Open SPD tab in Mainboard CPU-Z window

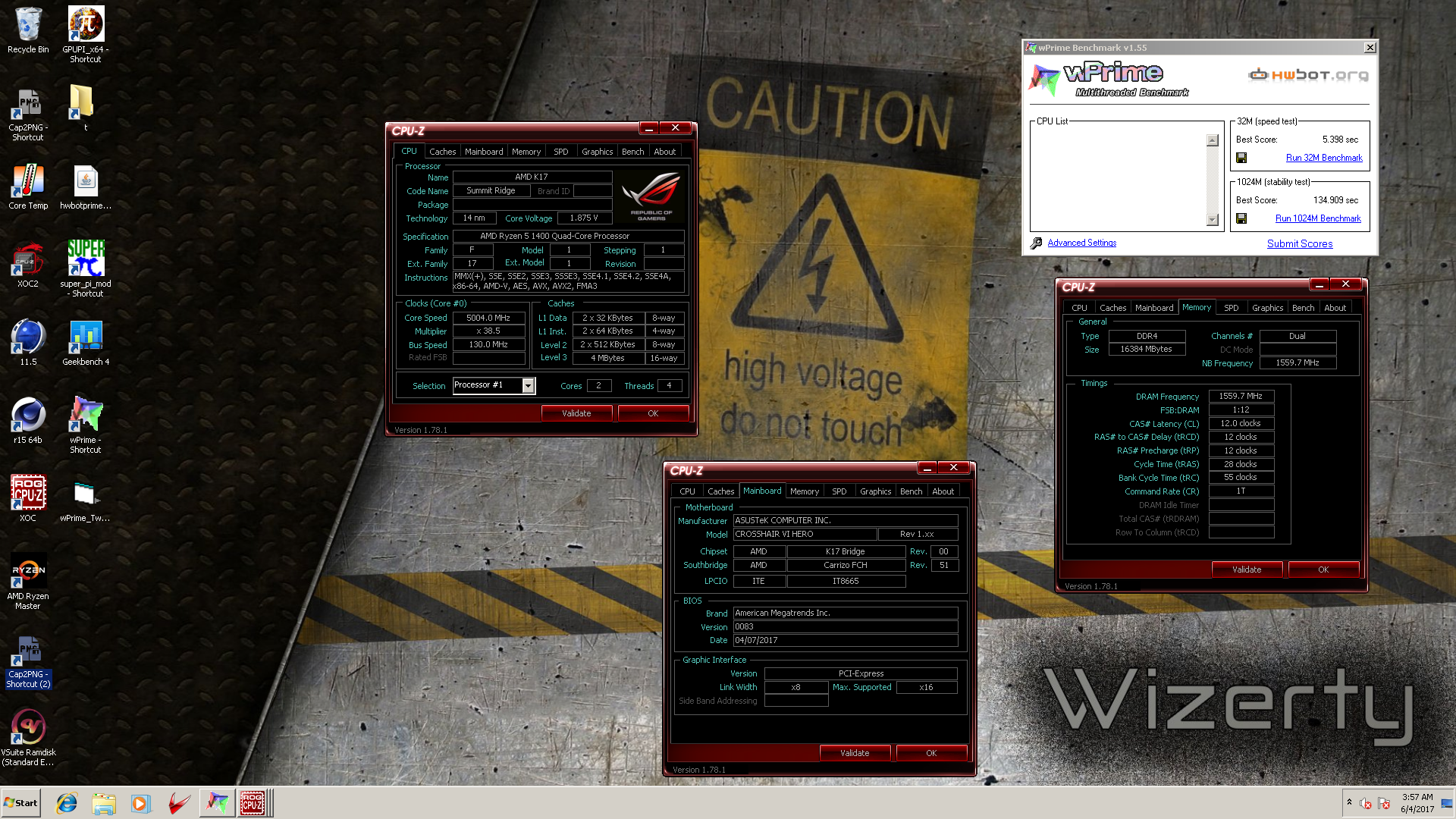(x=839, y=491)
